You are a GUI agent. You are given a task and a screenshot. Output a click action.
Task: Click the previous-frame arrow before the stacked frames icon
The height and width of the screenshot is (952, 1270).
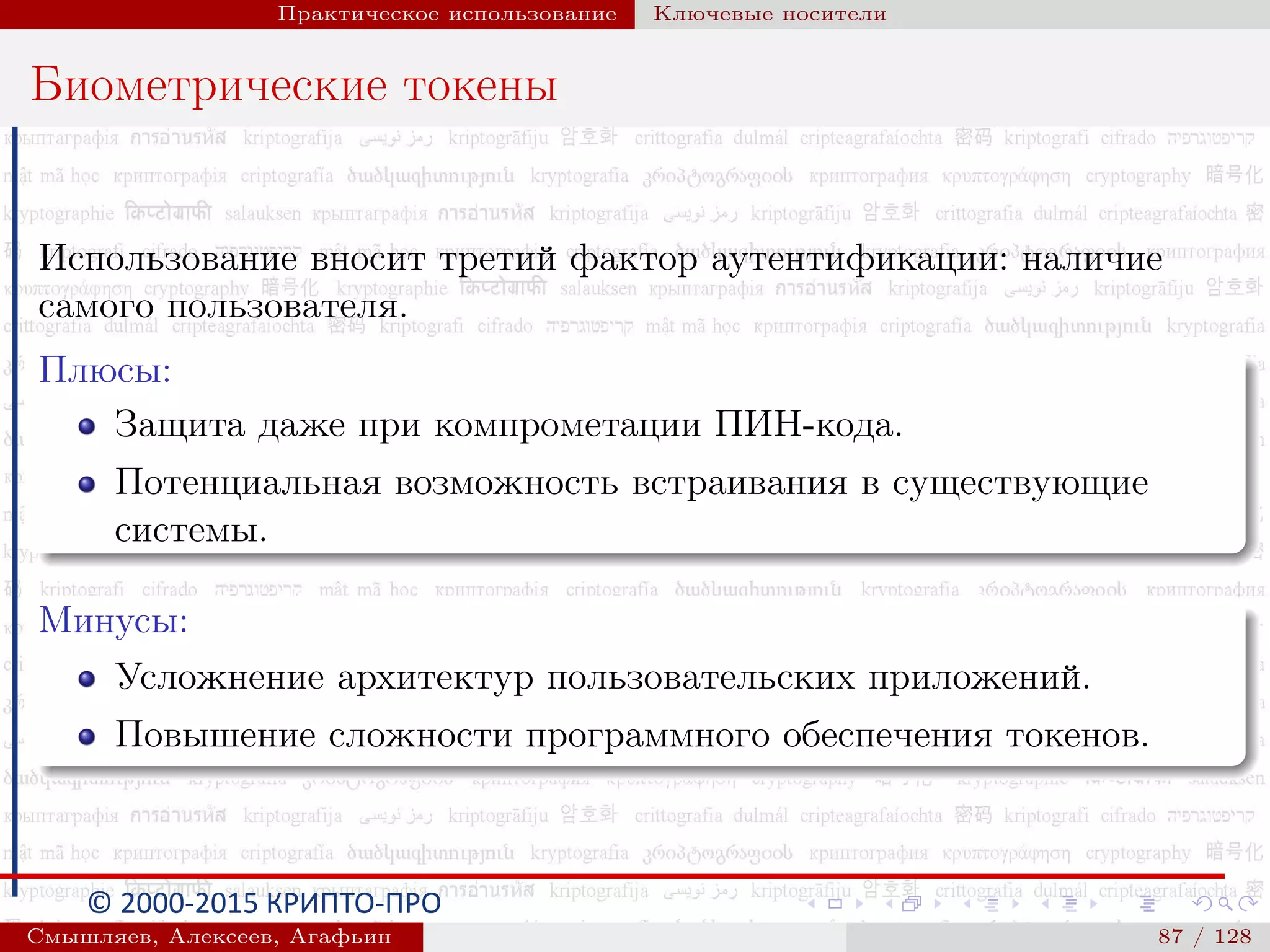pyautogui.click(x=889, y=904)
